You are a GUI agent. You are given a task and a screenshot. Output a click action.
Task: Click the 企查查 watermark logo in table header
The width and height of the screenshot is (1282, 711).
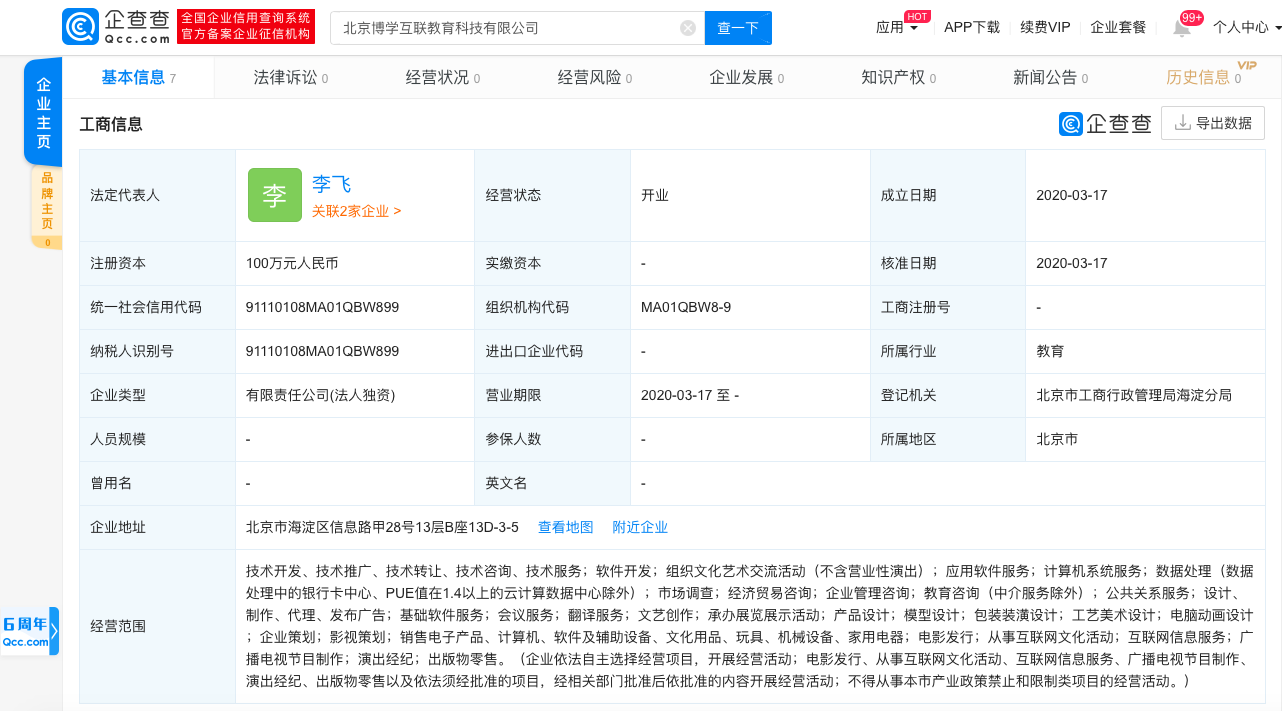click(1105, 123)
